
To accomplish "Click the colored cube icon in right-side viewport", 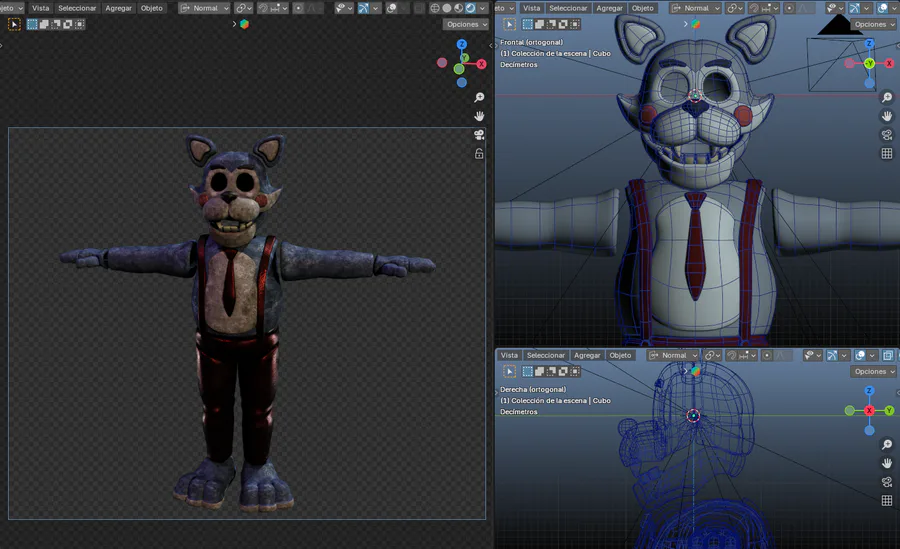I will (x=696, y=372).
